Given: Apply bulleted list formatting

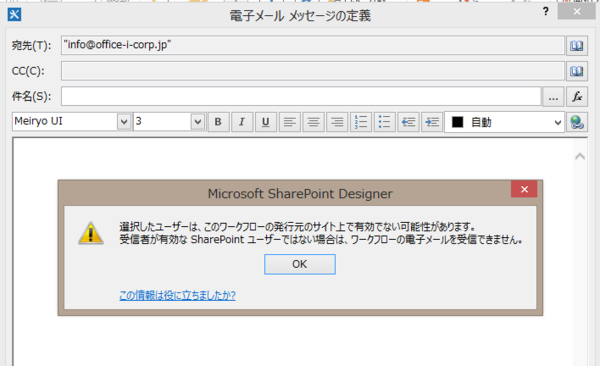Looking at the screenshot, I should click(385, 122).
